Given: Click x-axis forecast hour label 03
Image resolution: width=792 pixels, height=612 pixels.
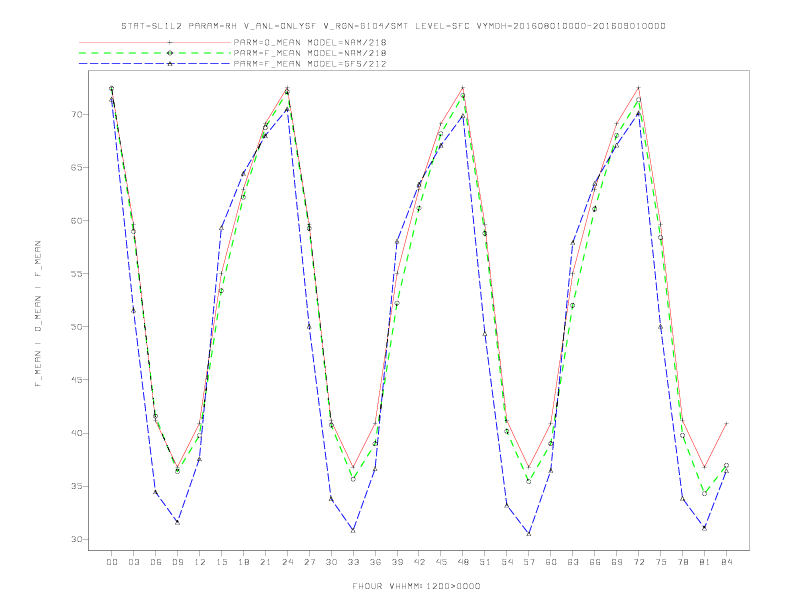Looking at the screenshot, I should 133,562.
